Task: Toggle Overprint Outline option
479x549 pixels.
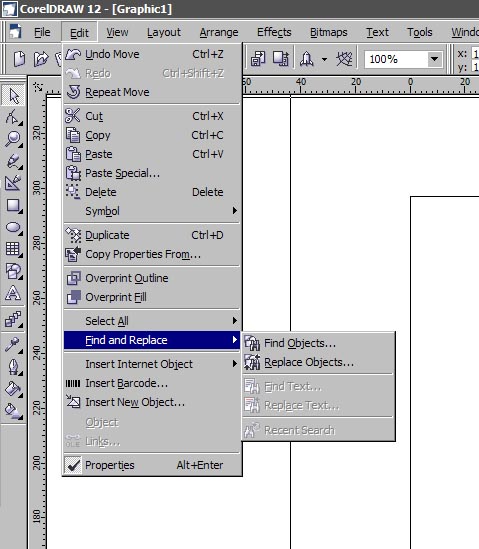Action: 152,278
